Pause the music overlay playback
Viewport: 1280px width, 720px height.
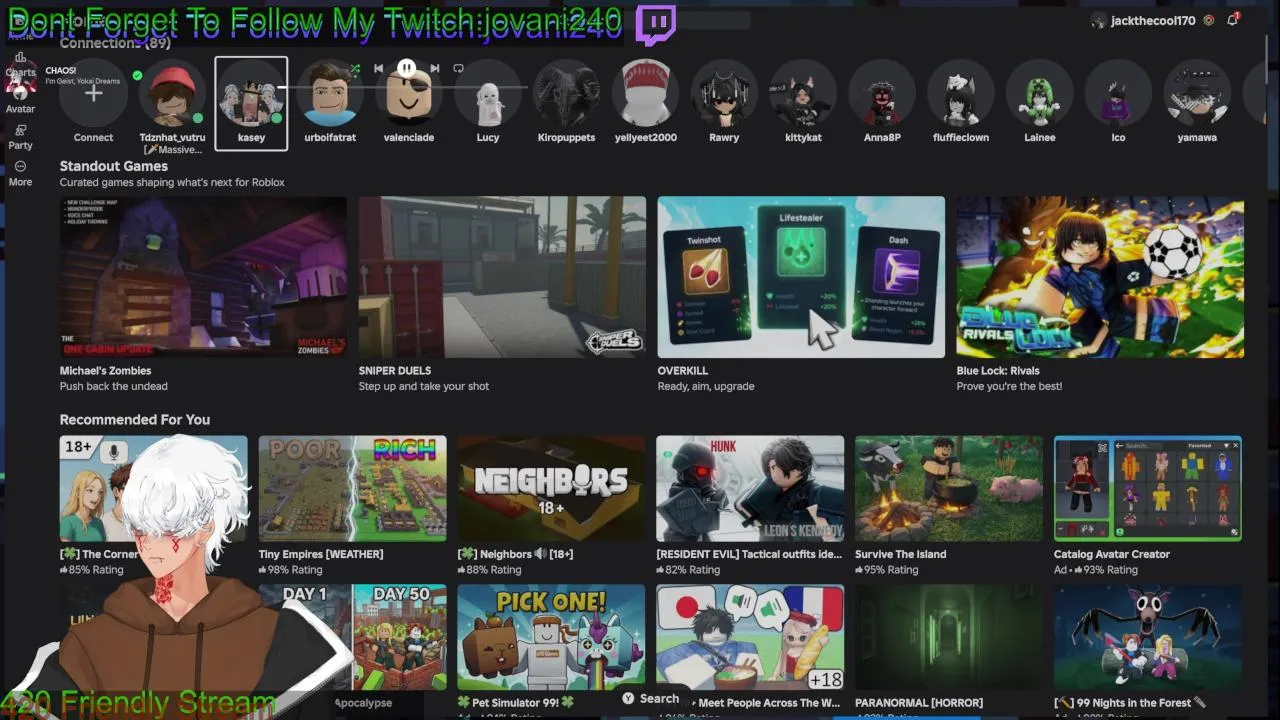406,68
